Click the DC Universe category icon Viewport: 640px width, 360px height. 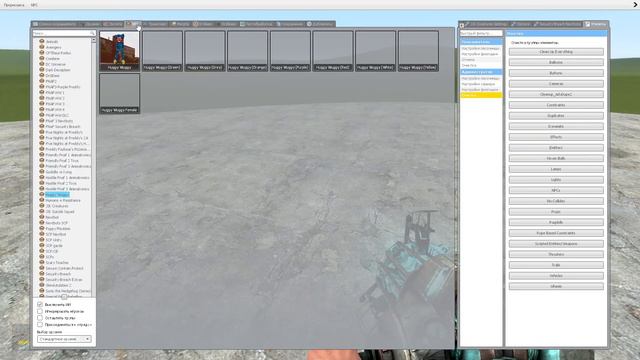point(42,64)
